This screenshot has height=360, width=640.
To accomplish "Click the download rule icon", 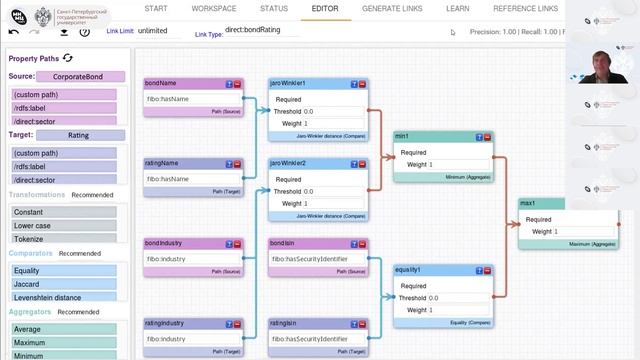I will tap(64, 32).
